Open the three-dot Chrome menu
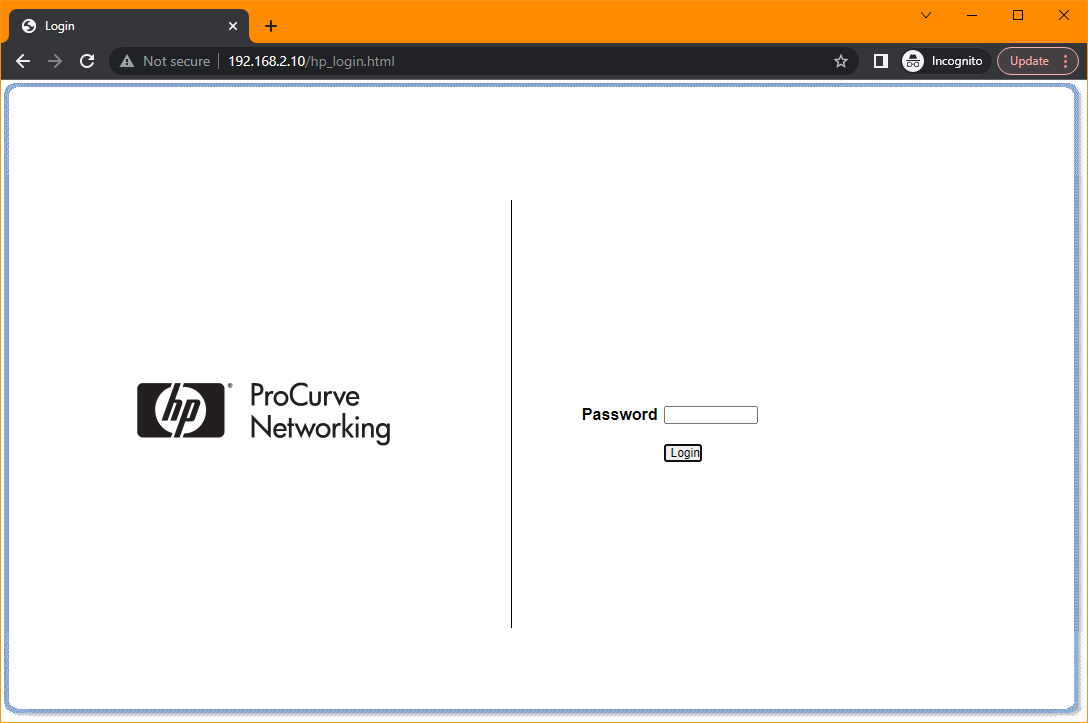The image size is (1088, 723). click(1065, 61)
